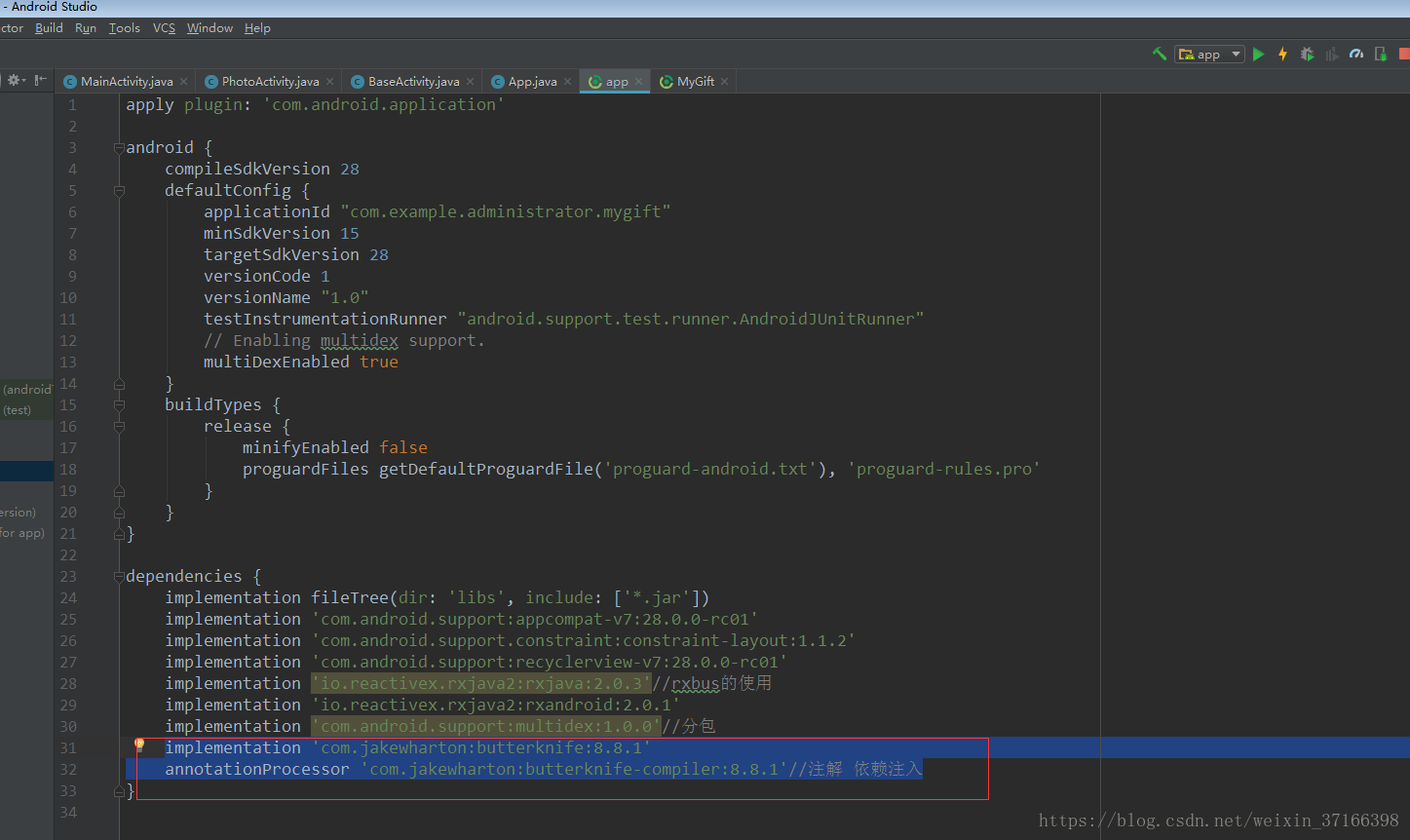Click the applicationId string value
Viewport: 1410px width, 840px height.
pyautogui.click(x=506, y=211)
